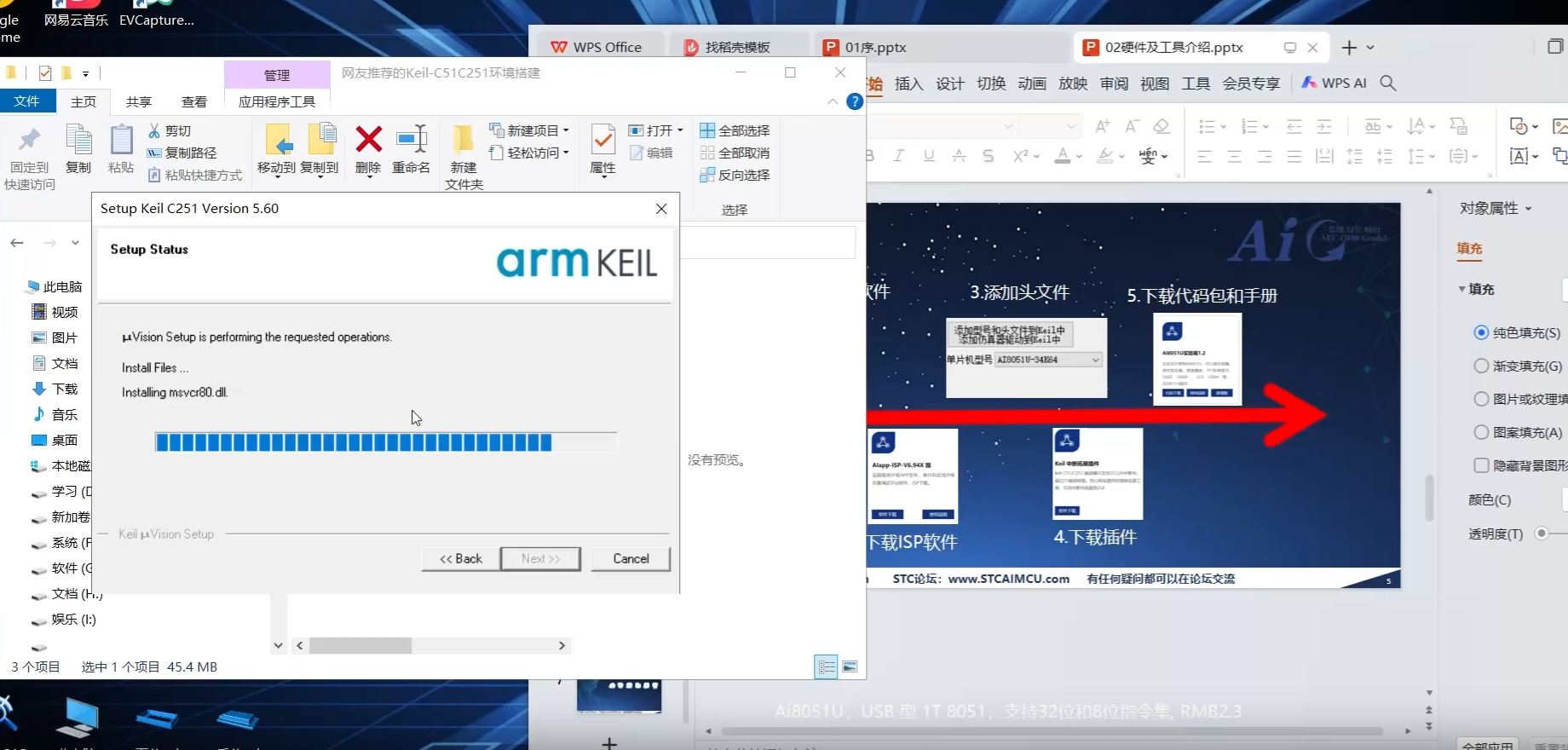Viewport: 1568px width, 750px height.
Task: Open Properties via the checkmark icon
Action: pyautogui.click(x=602, y=140)
